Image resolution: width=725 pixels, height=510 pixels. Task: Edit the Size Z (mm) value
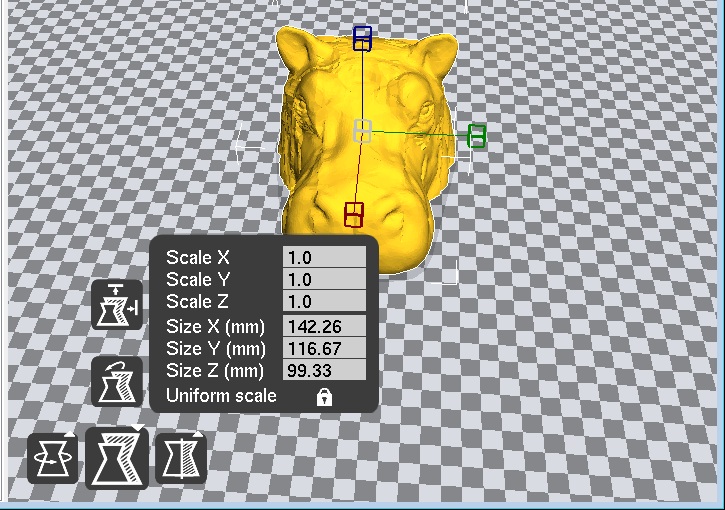[x=324, y=370]
